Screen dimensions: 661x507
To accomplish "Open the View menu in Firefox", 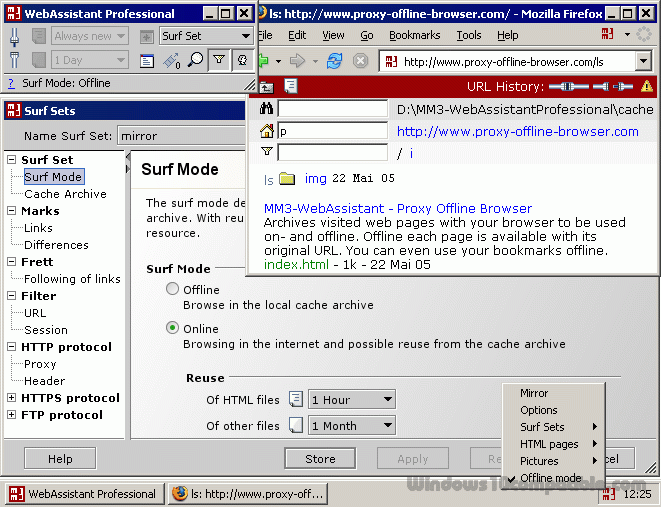I will point(333,35).
